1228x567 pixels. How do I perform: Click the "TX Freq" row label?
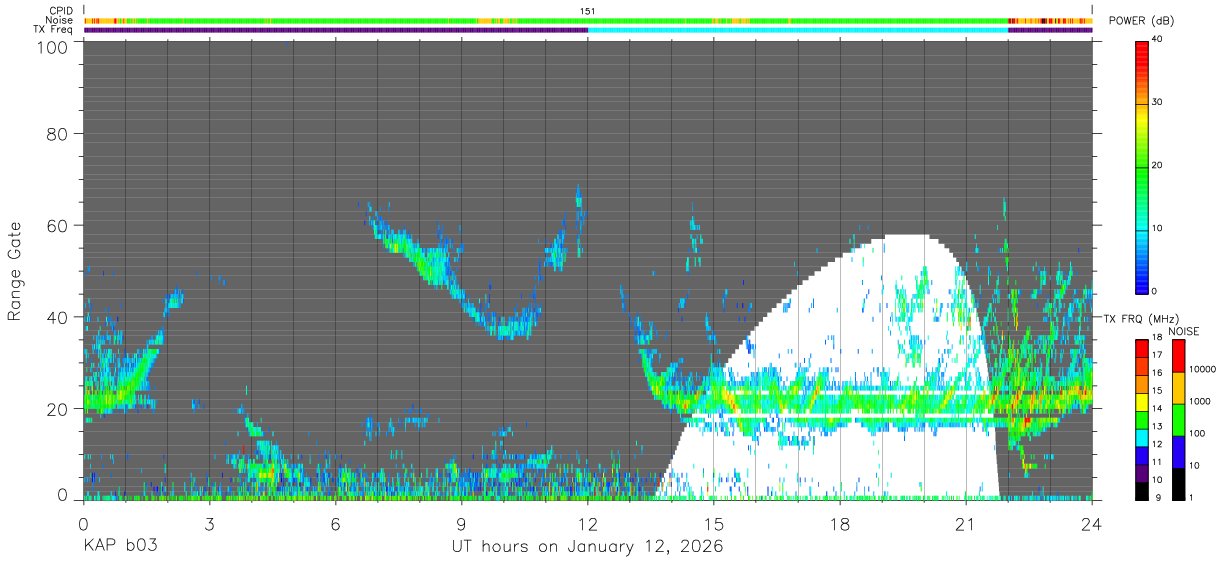coord(55,30)
